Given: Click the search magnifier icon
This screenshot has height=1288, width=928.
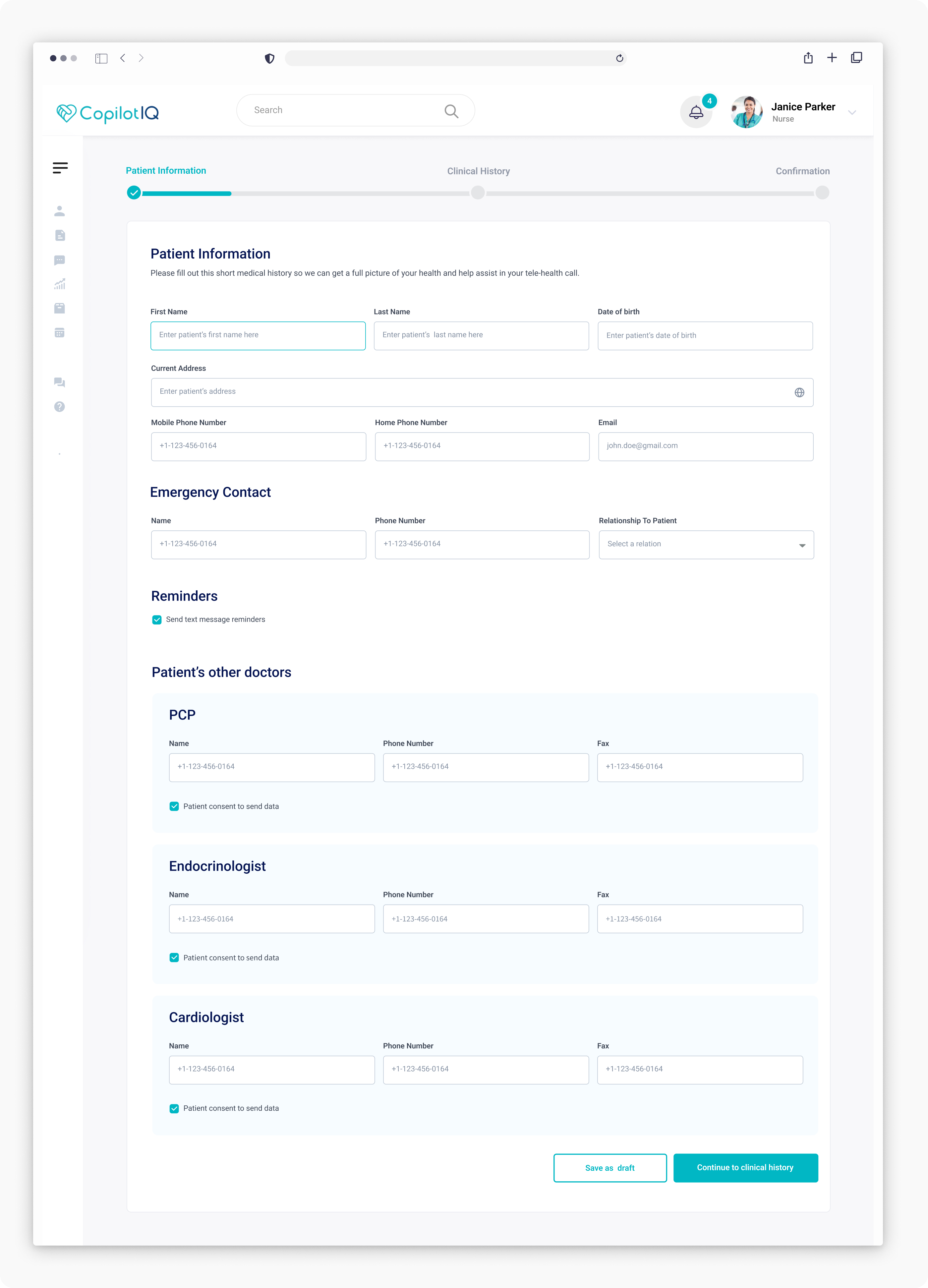Looking at the screenshot, I should pyautogui.click(x=451, y=111).
